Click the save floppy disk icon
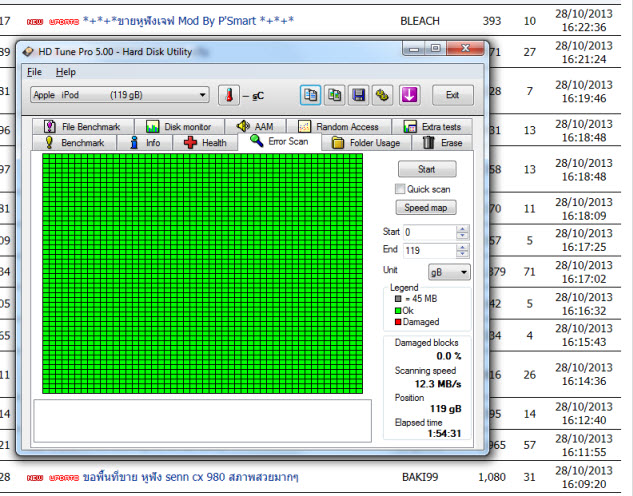This screenshot has height=496, width=633. tap(358, 95)
